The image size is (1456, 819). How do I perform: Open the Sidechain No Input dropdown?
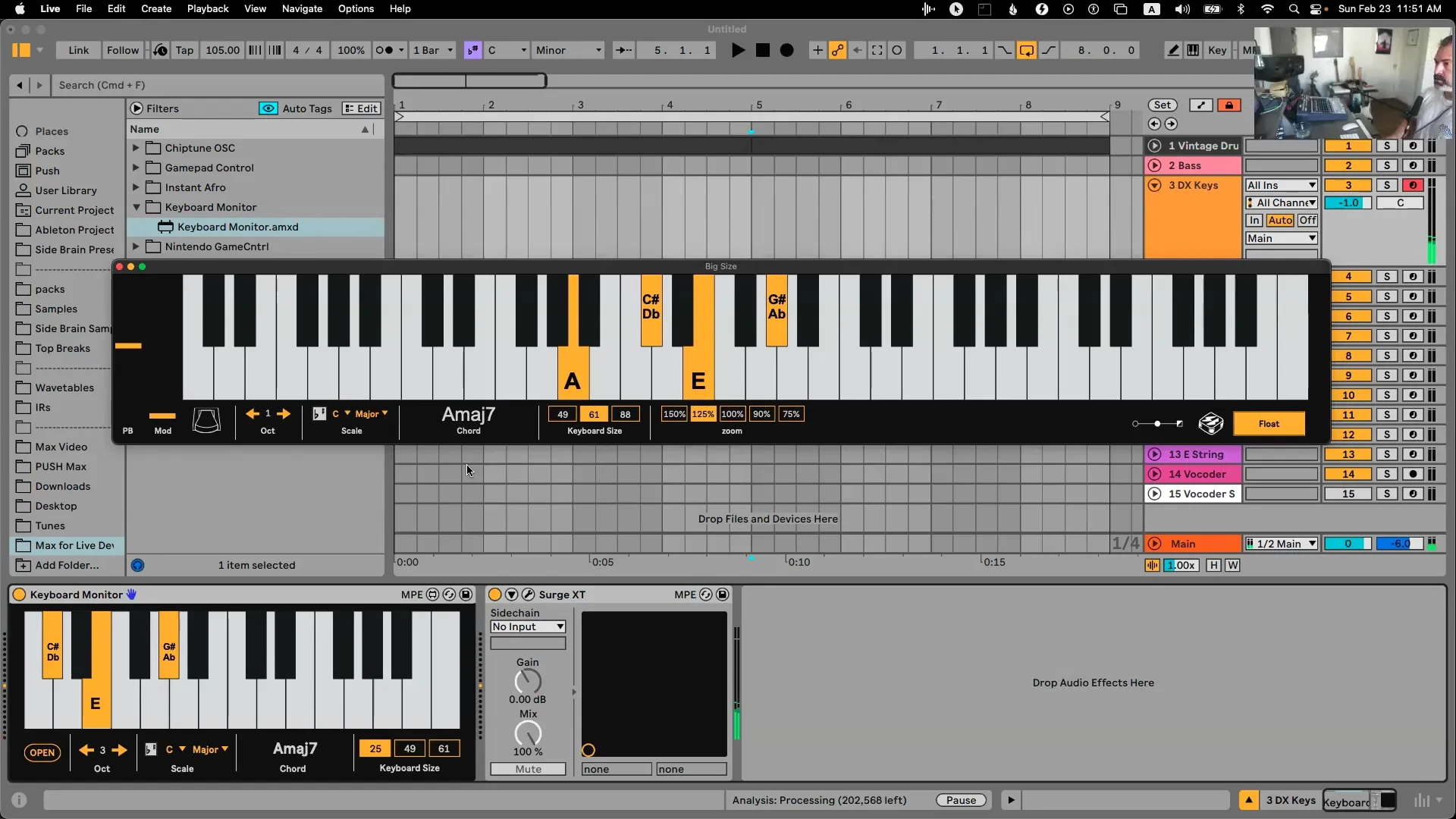(528, 626)
